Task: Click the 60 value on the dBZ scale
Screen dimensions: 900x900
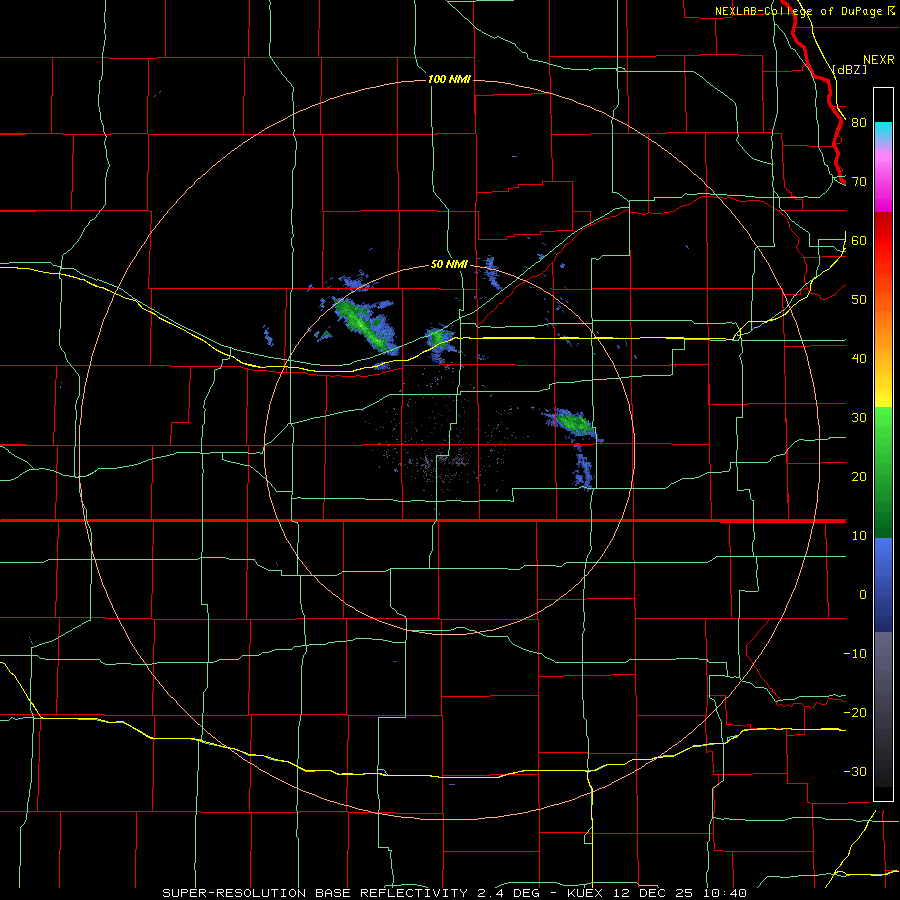Action: click(859, 240)
